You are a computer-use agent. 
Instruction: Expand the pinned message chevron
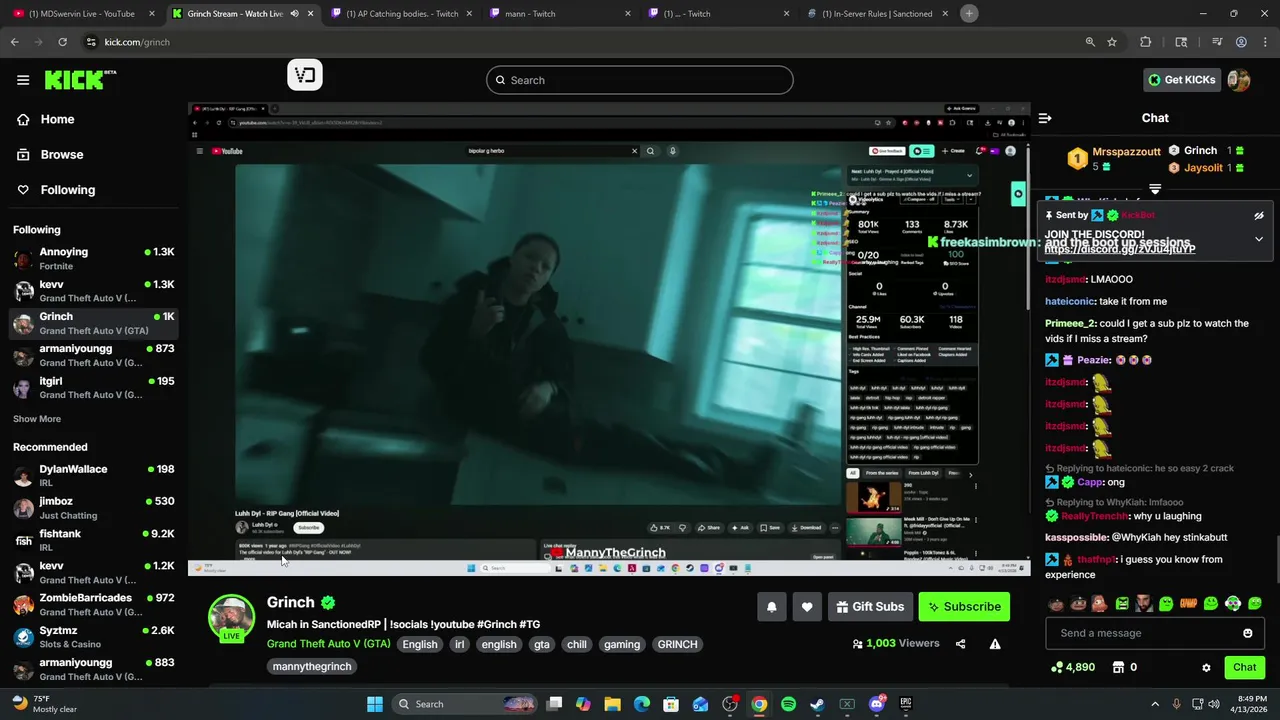[x=1259, y=239]
